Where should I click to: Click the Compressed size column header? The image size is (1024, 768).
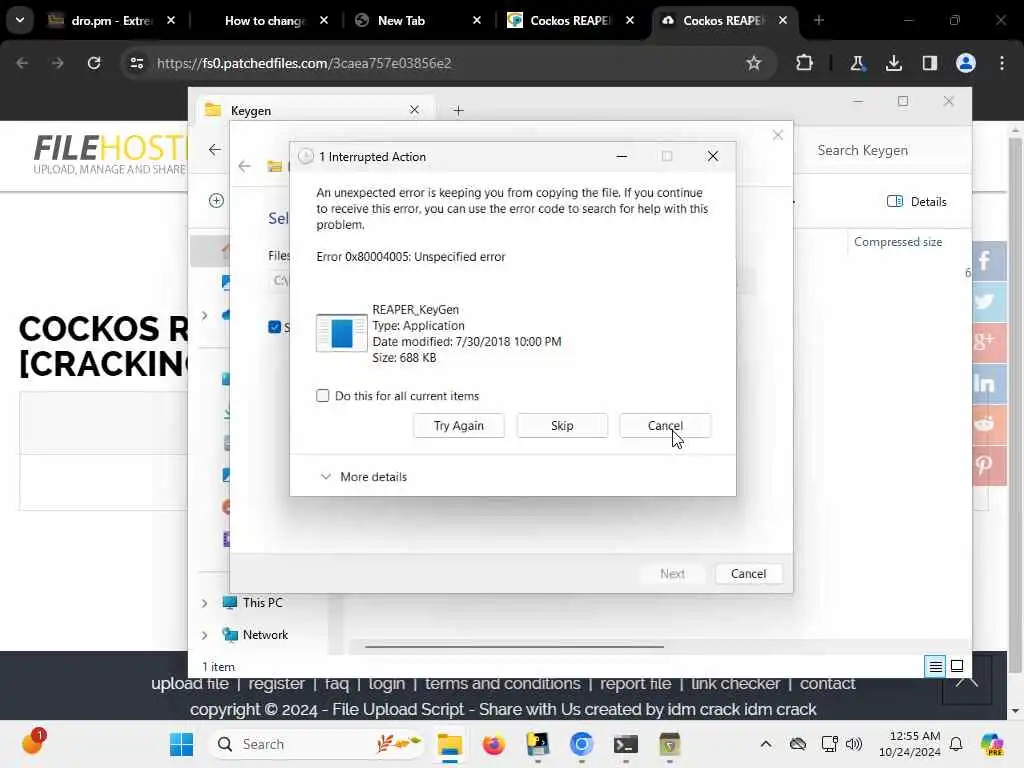(x=898, y=242)
